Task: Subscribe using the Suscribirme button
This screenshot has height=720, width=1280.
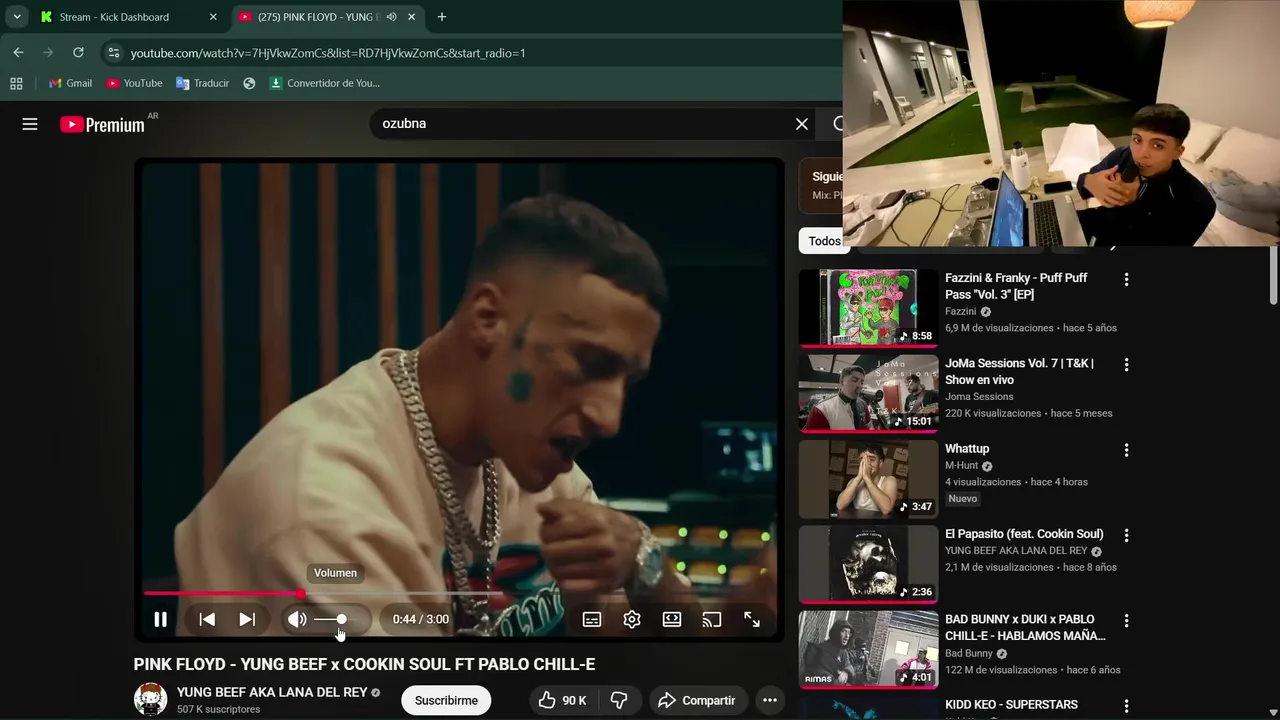Action: [x=446, y=700]
